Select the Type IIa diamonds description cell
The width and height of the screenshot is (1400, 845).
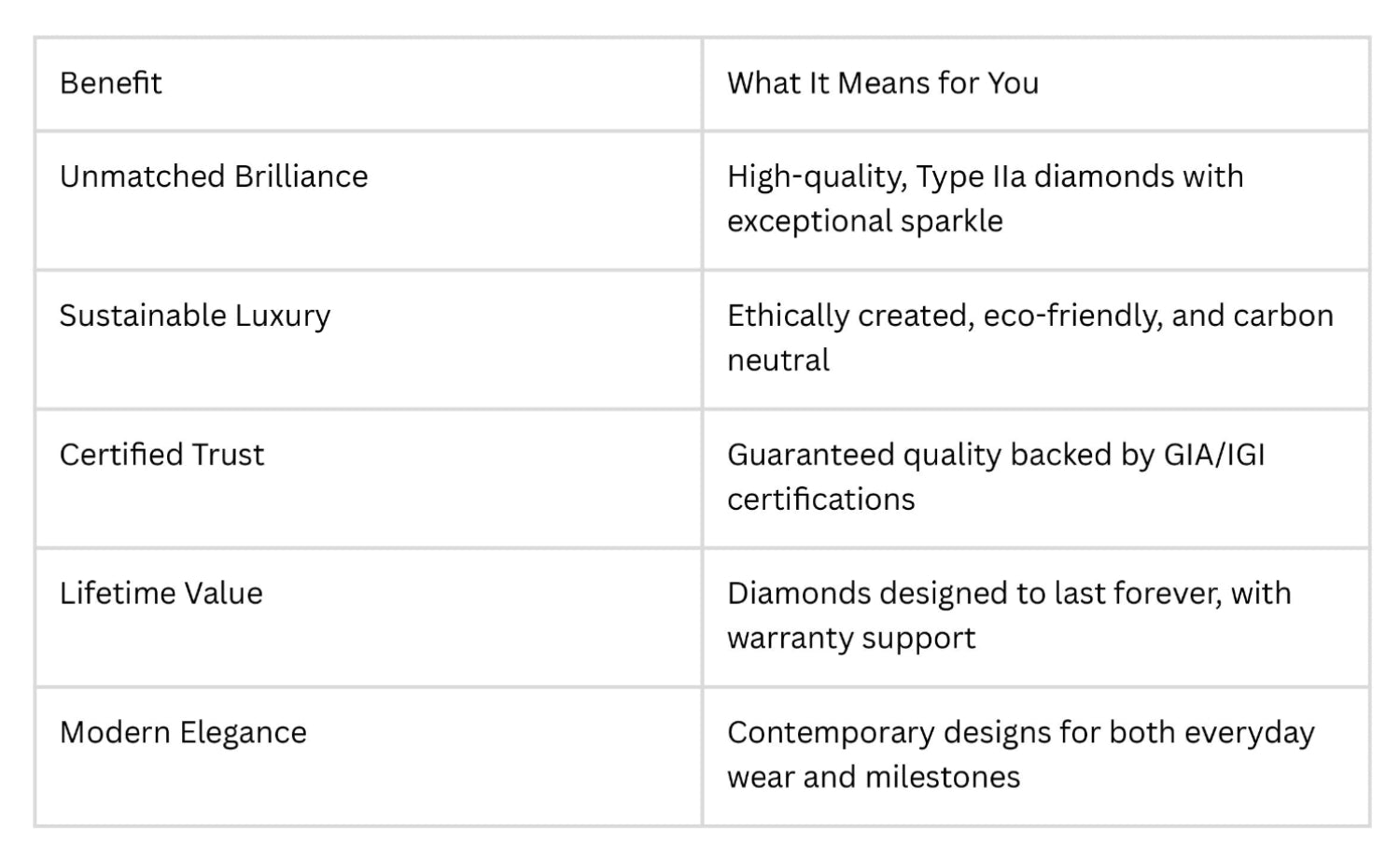click(x=985, y=198)
